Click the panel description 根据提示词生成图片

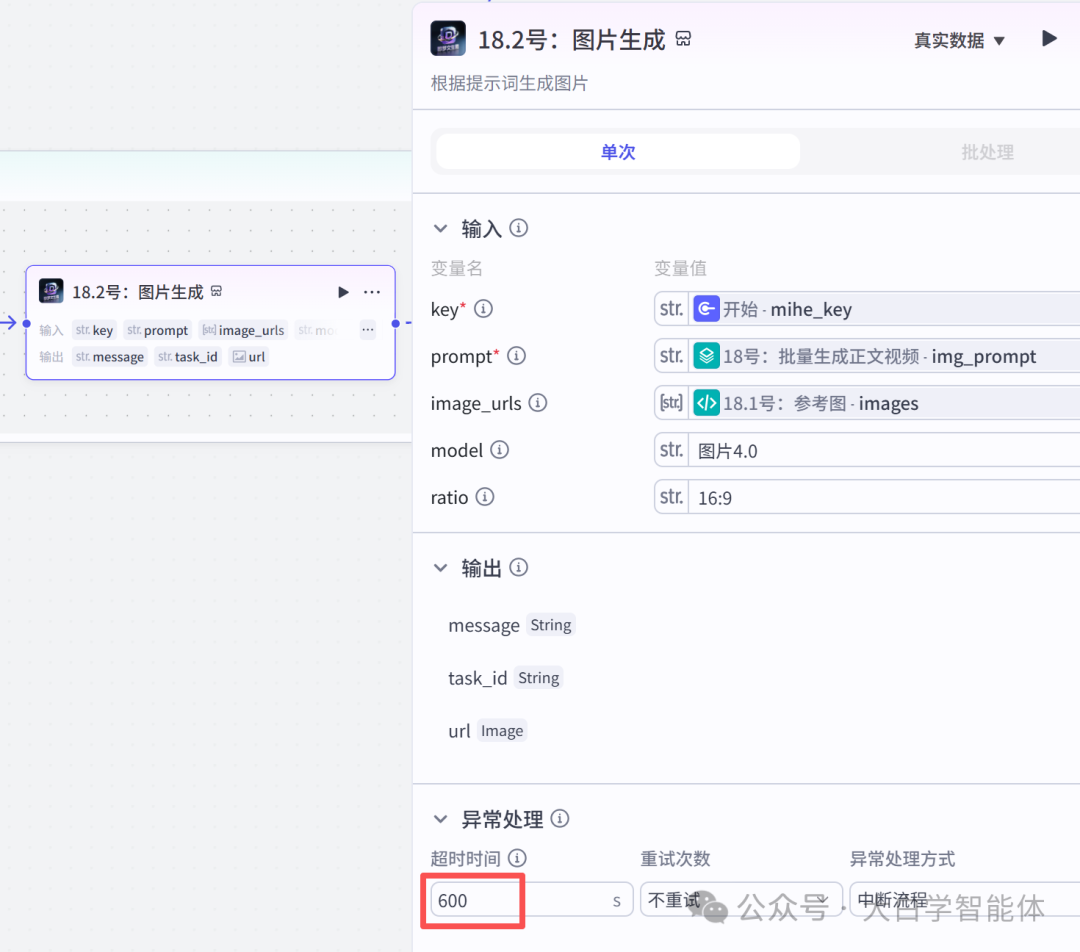pos(509,83)
